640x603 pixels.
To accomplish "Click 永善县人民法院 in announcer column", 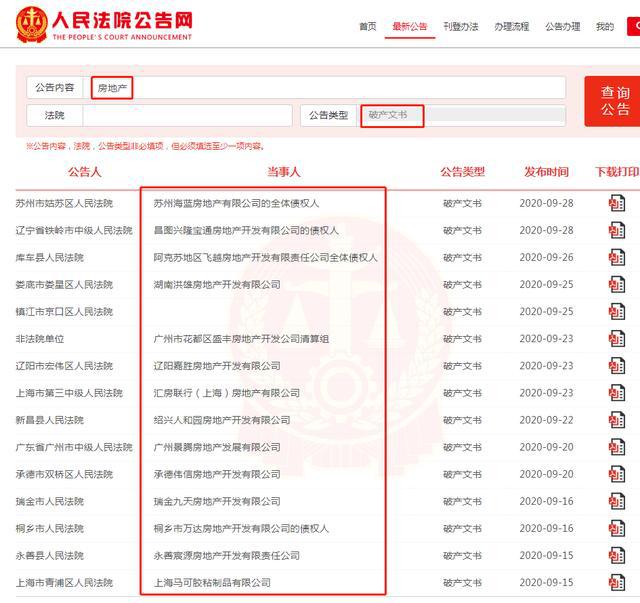I will click(49, 555).
